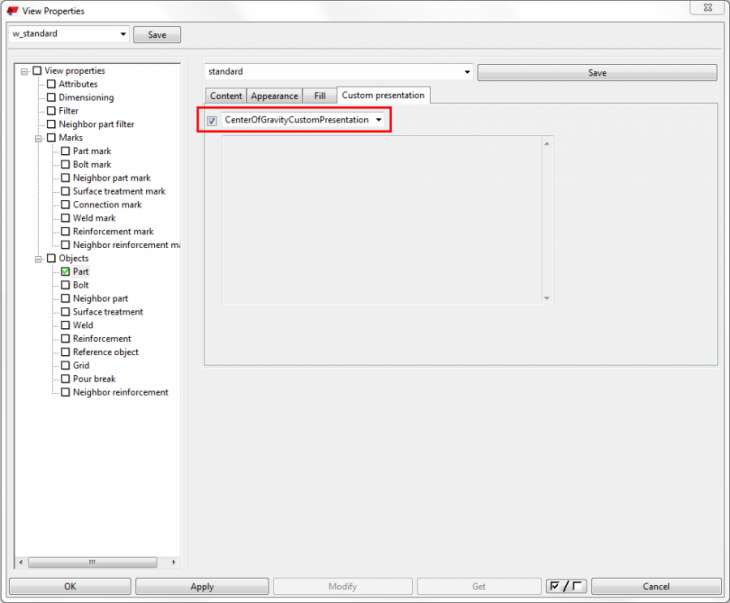Click the Cancel button

coord(656,586)
